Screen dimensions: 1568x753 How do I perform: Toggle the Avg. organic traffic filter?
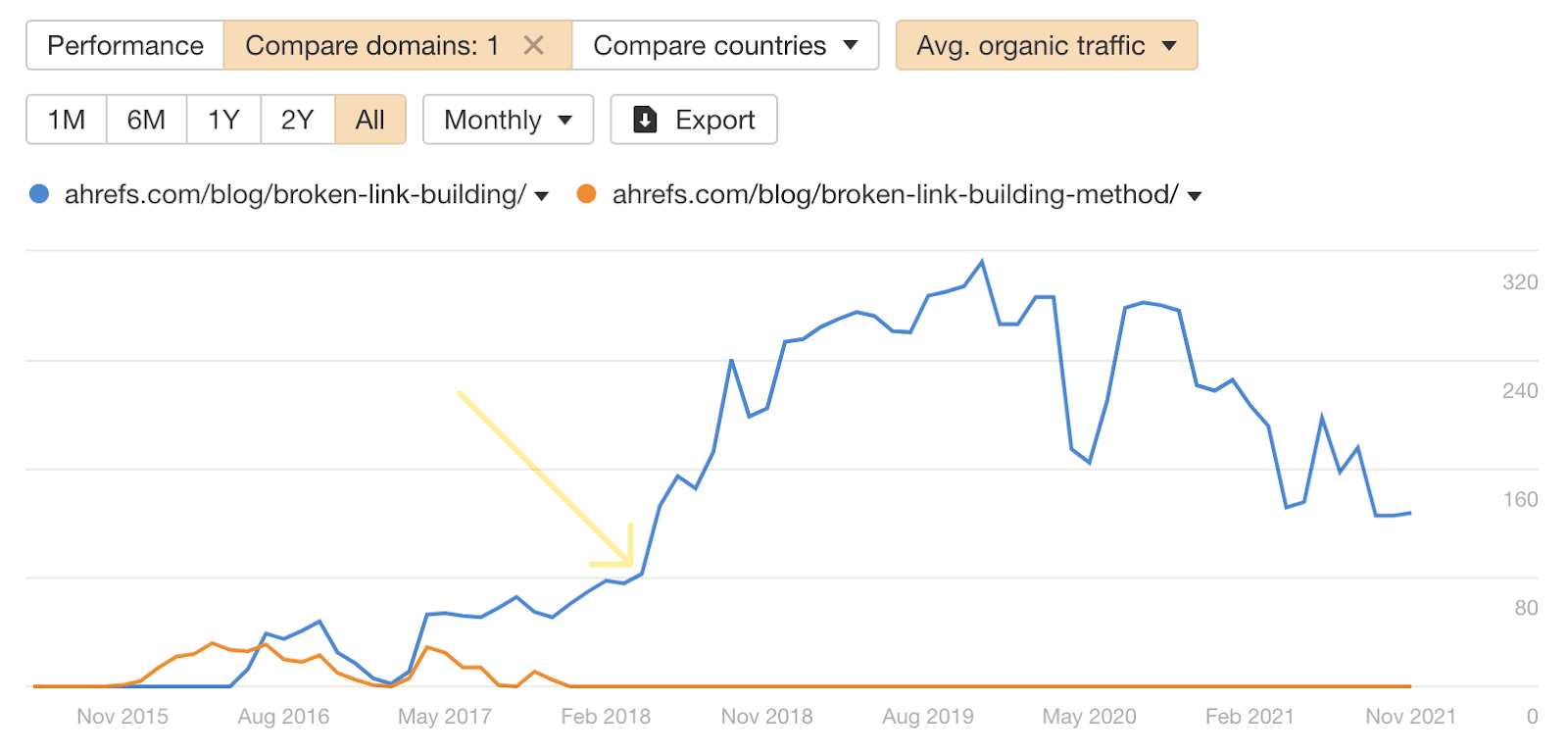[1046, 45]
